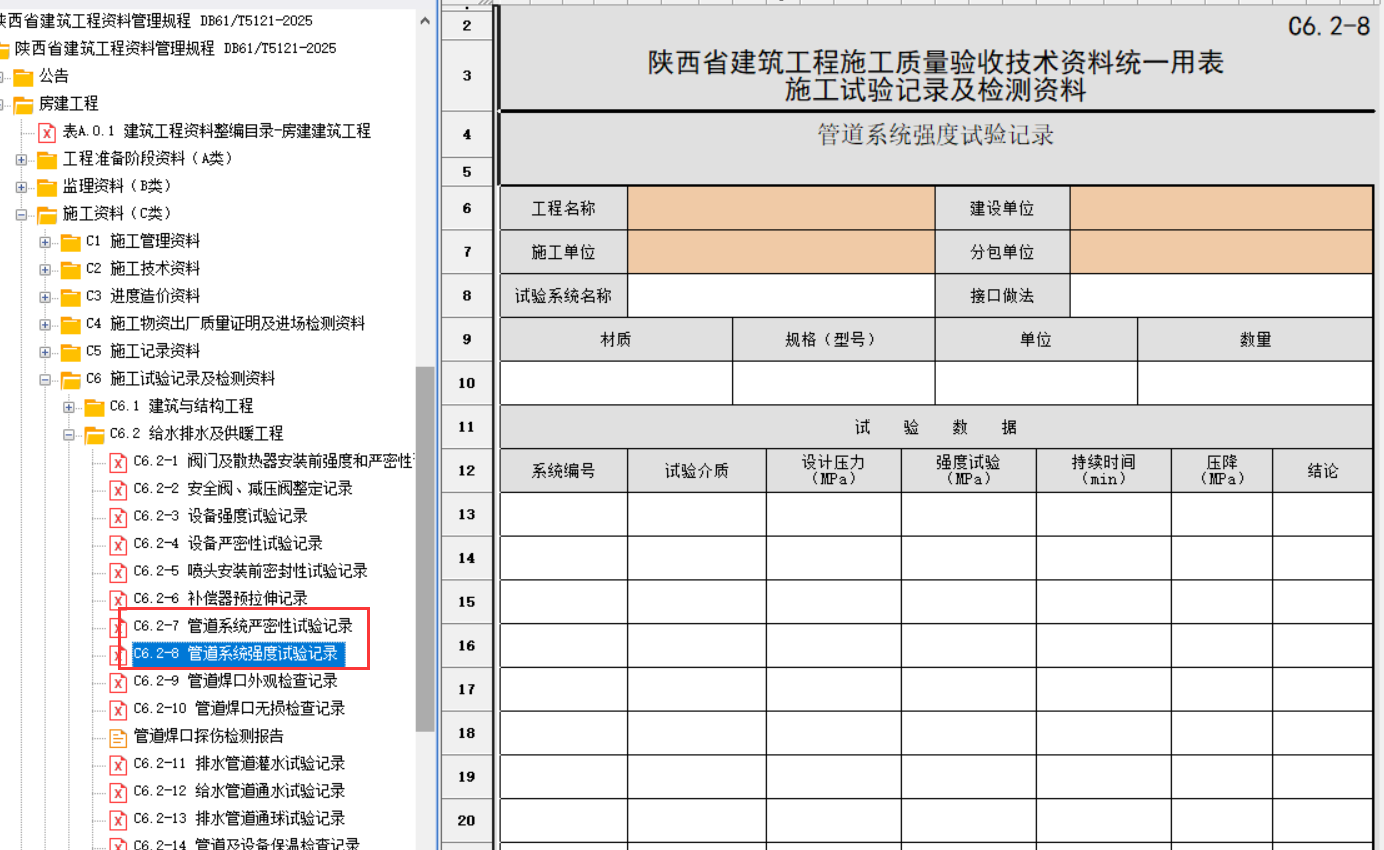Click file icon of C6.2-5 喷头安装前密封性试验记录

(118, 571)
